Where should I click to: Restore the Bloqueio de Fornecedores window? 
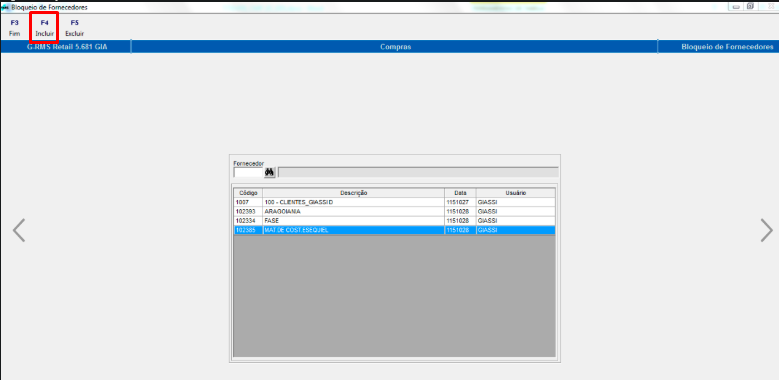coord(750,6)
